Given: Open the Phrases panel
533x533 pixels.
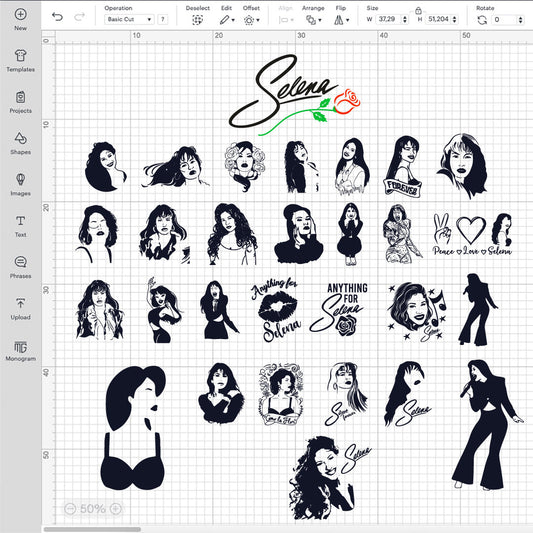Looking at the screenshot, I should click(20, 267).
